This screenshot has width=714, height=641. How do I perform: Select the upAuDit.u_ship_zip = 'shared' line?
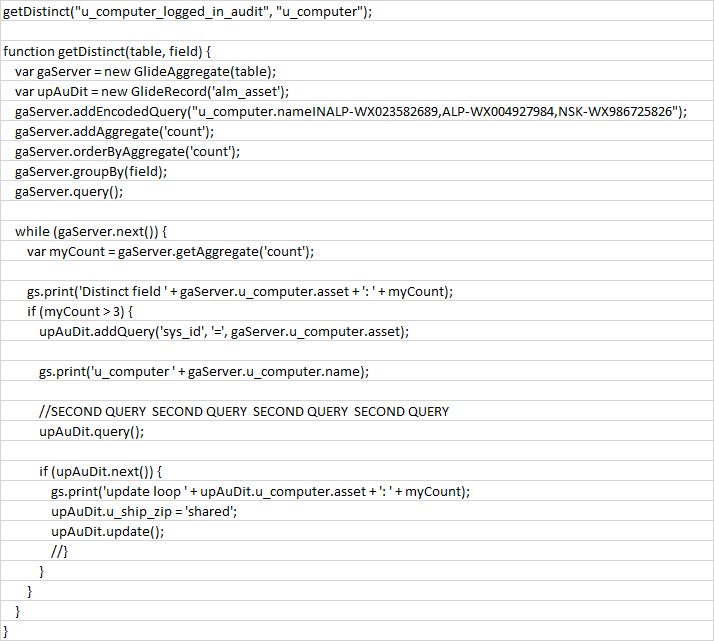[144, 512]
